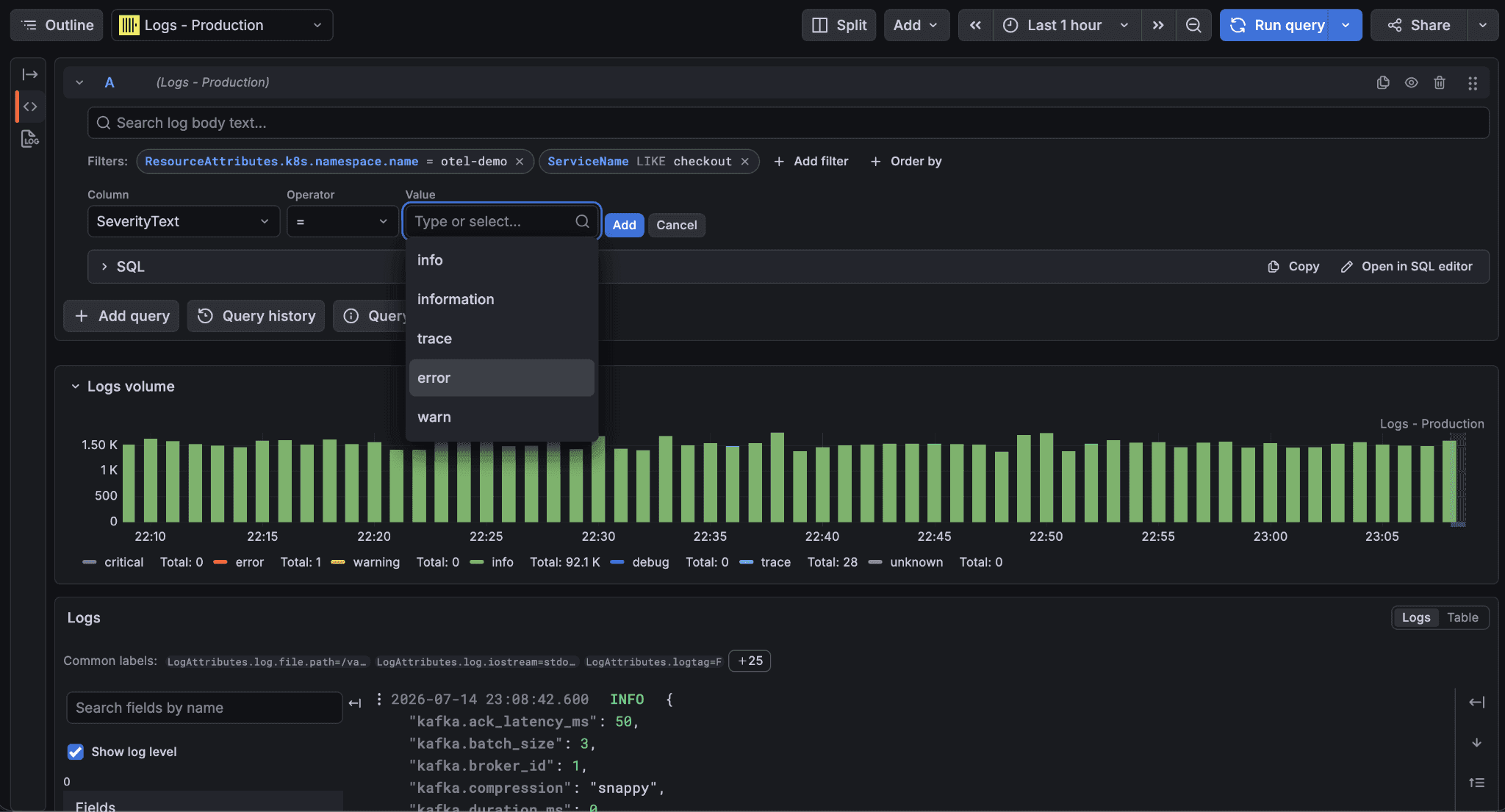Viewport: 1505px width, 812px height.
Task: Open the log line menu dots icon
Action: click(x=378, y=699)
